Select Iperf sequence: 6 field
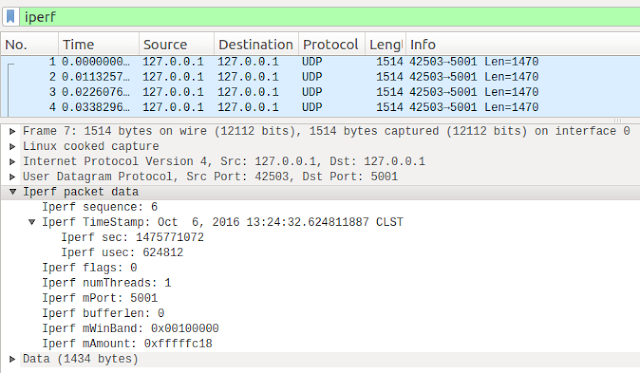 pos(100,207)
